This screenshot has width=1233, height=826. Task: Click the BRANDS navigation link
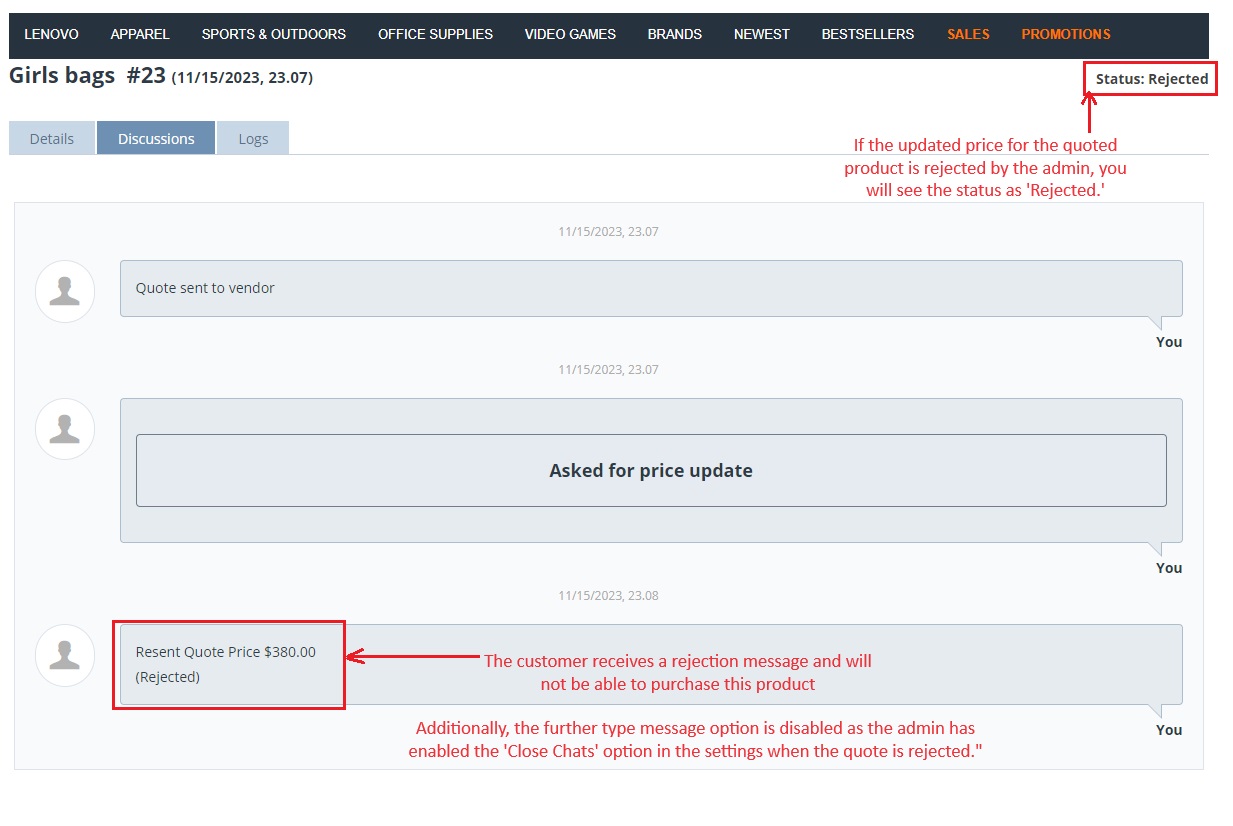[674, 34]
